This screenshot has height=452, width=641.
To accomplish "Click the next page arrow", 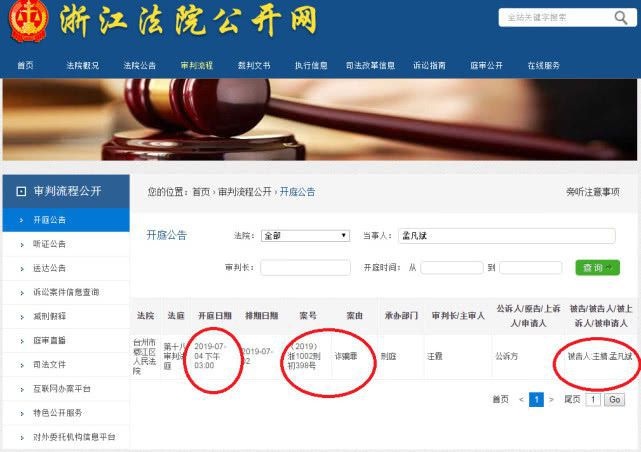I will click(550, 399).
